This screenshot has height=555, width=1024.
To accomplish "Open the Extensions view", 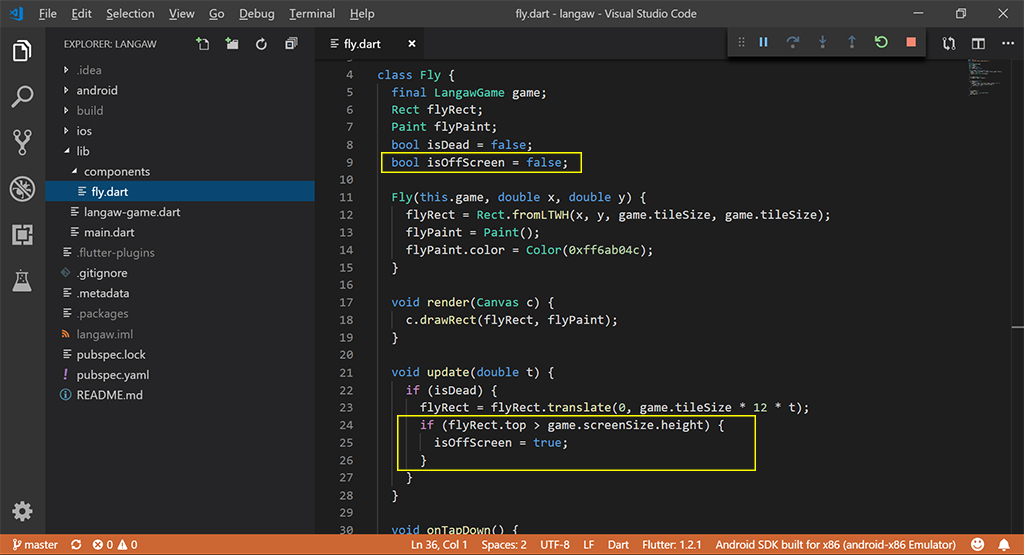I will point(22,235).
